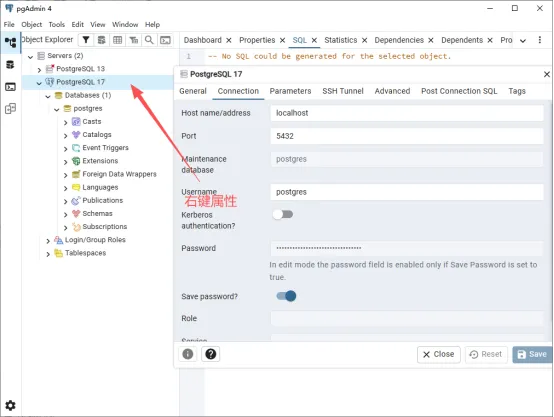554x417 pixels.
Task: Close the Dashboard tab with its X
Action: pyautogui.click(x=229, y=40)
